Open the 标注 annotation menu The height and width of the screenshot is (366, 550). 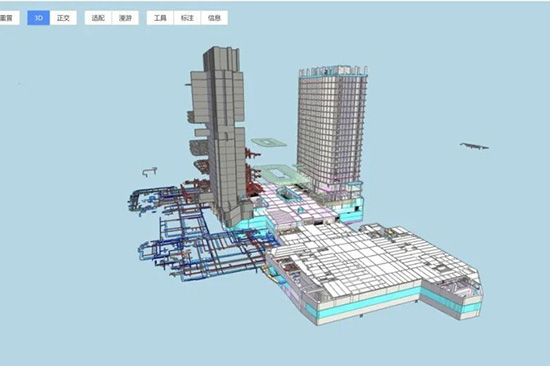pos(187,18)
